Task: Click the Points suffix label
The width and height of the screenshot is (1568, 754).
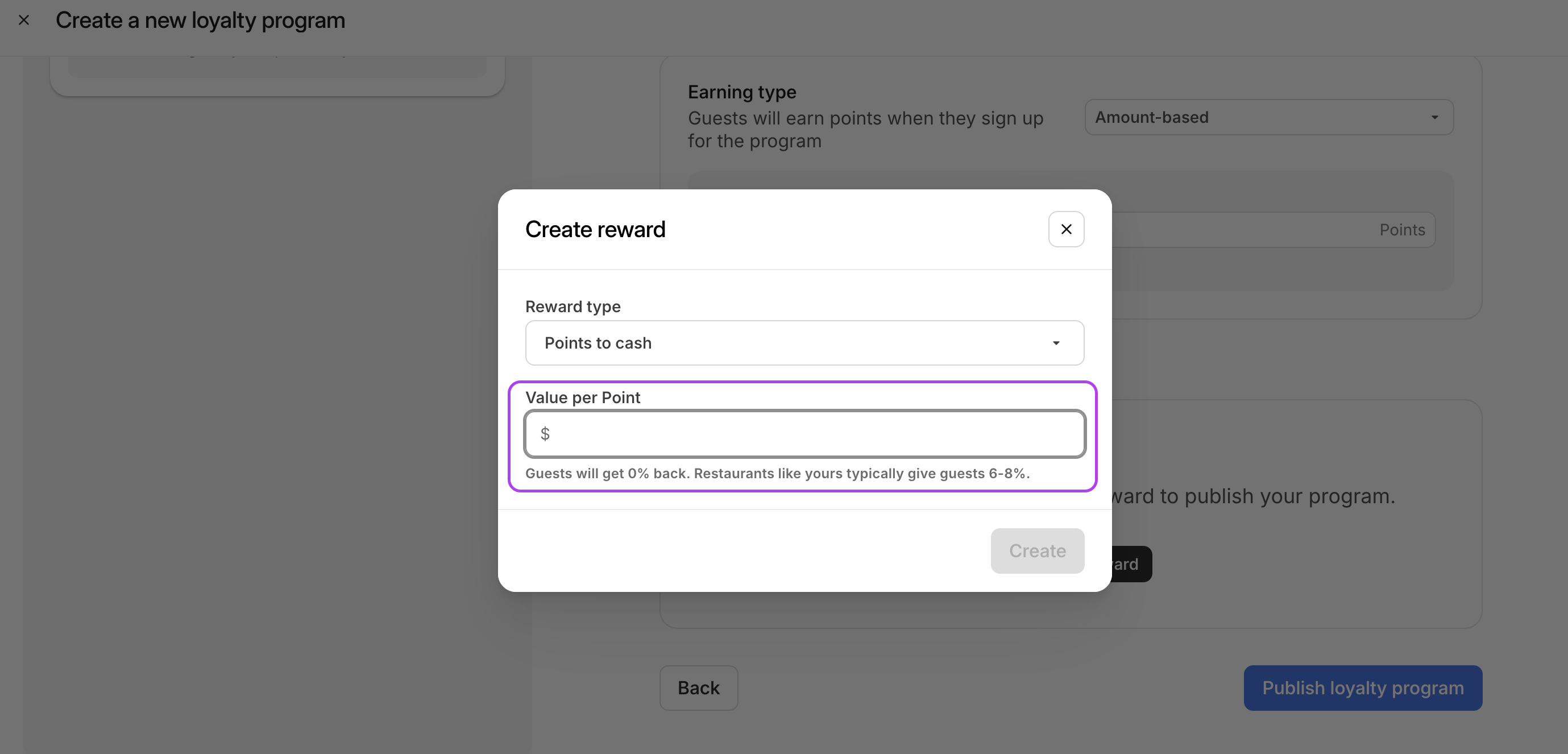Action: 1402,230
